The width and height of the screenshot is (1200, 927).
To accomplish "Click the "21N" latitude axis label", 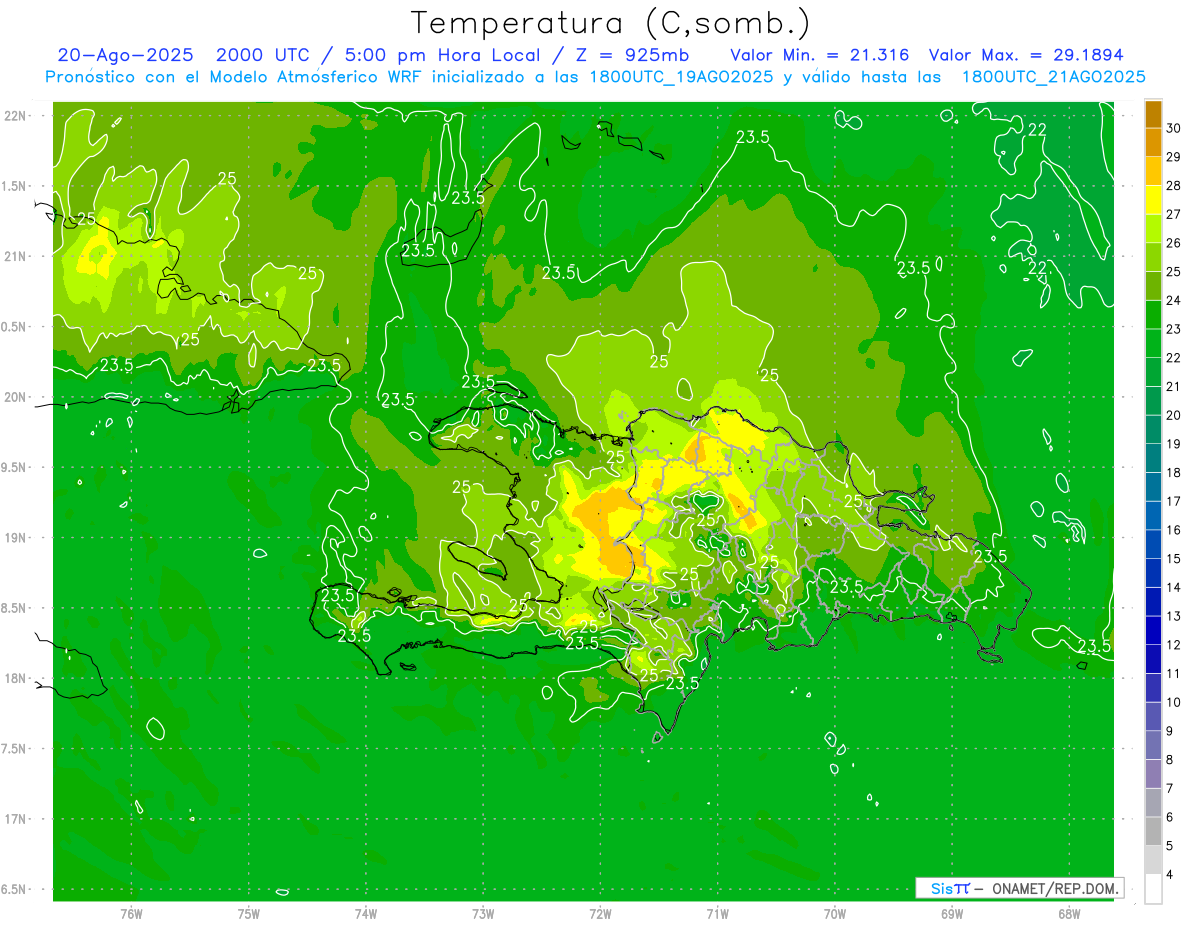I will [15, 256].
